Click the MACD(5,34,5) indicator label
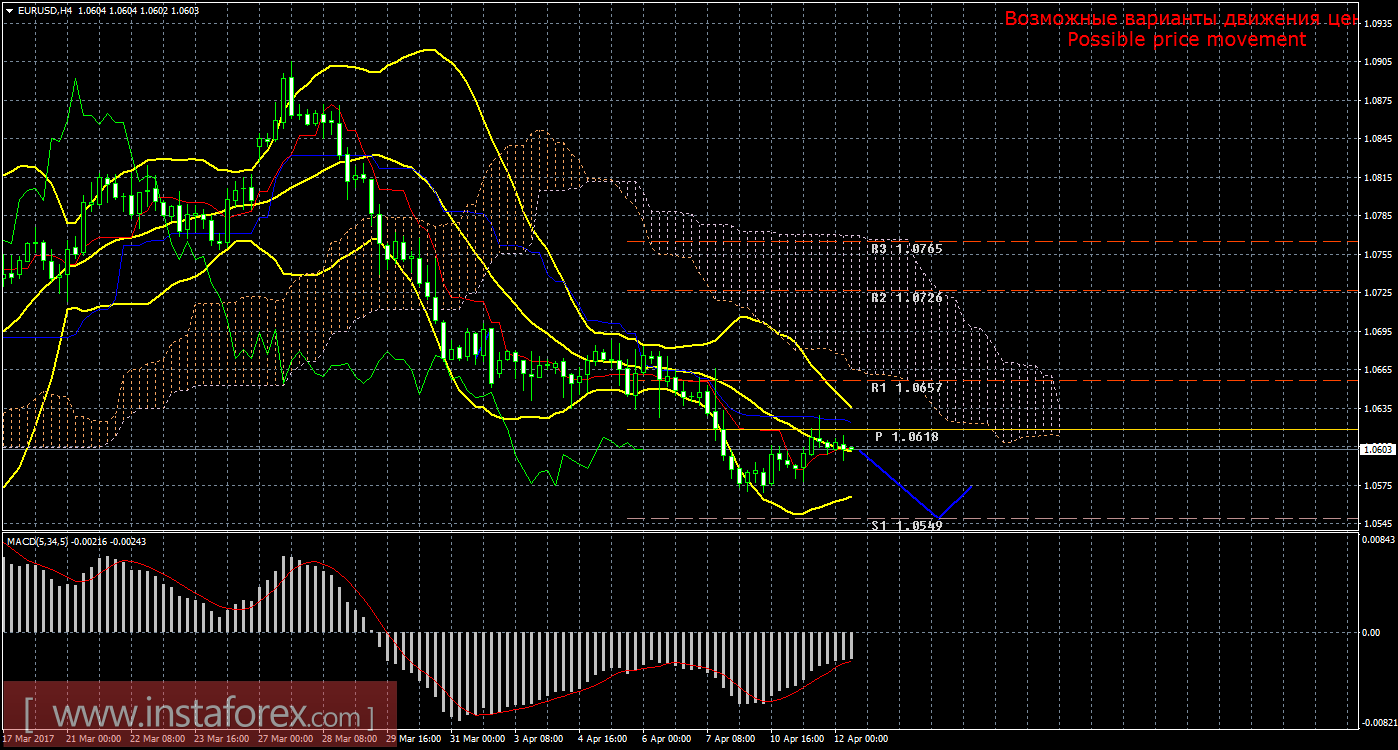 (x=38, y=541)
